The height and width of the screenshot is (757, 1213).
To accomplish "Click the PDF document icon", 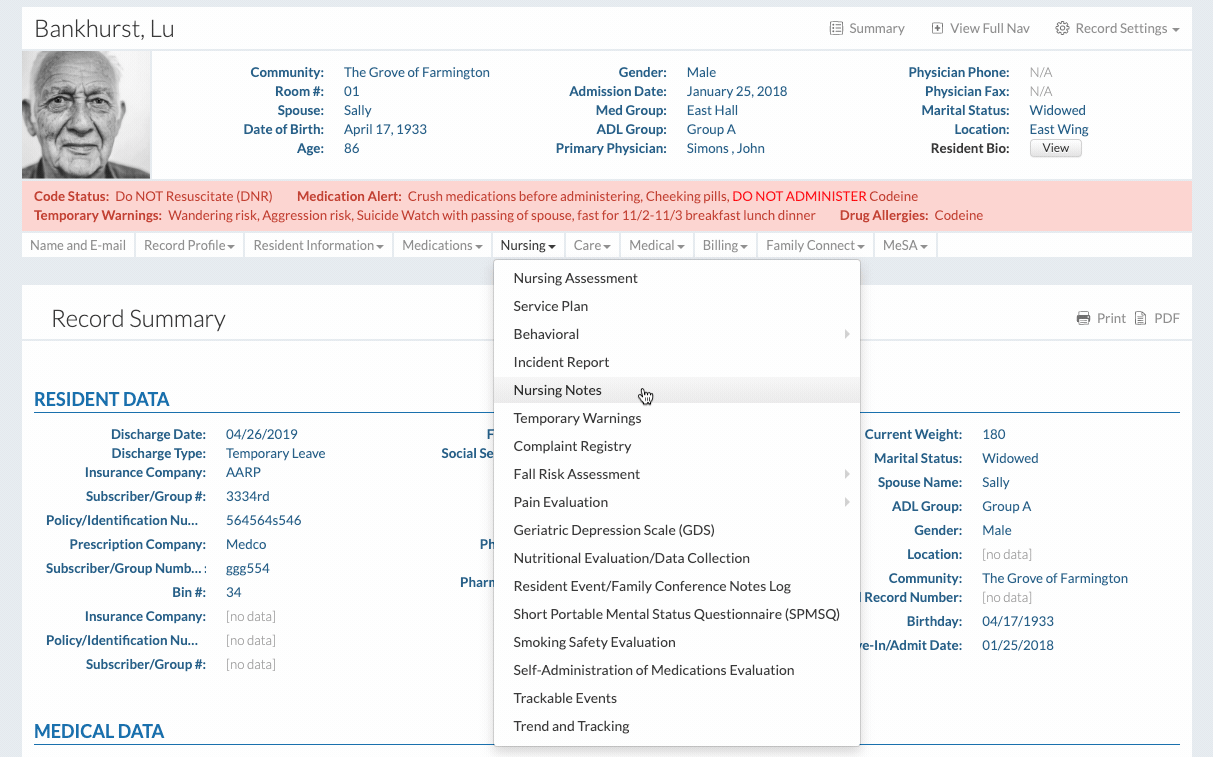I will (x=1139, y=319).
